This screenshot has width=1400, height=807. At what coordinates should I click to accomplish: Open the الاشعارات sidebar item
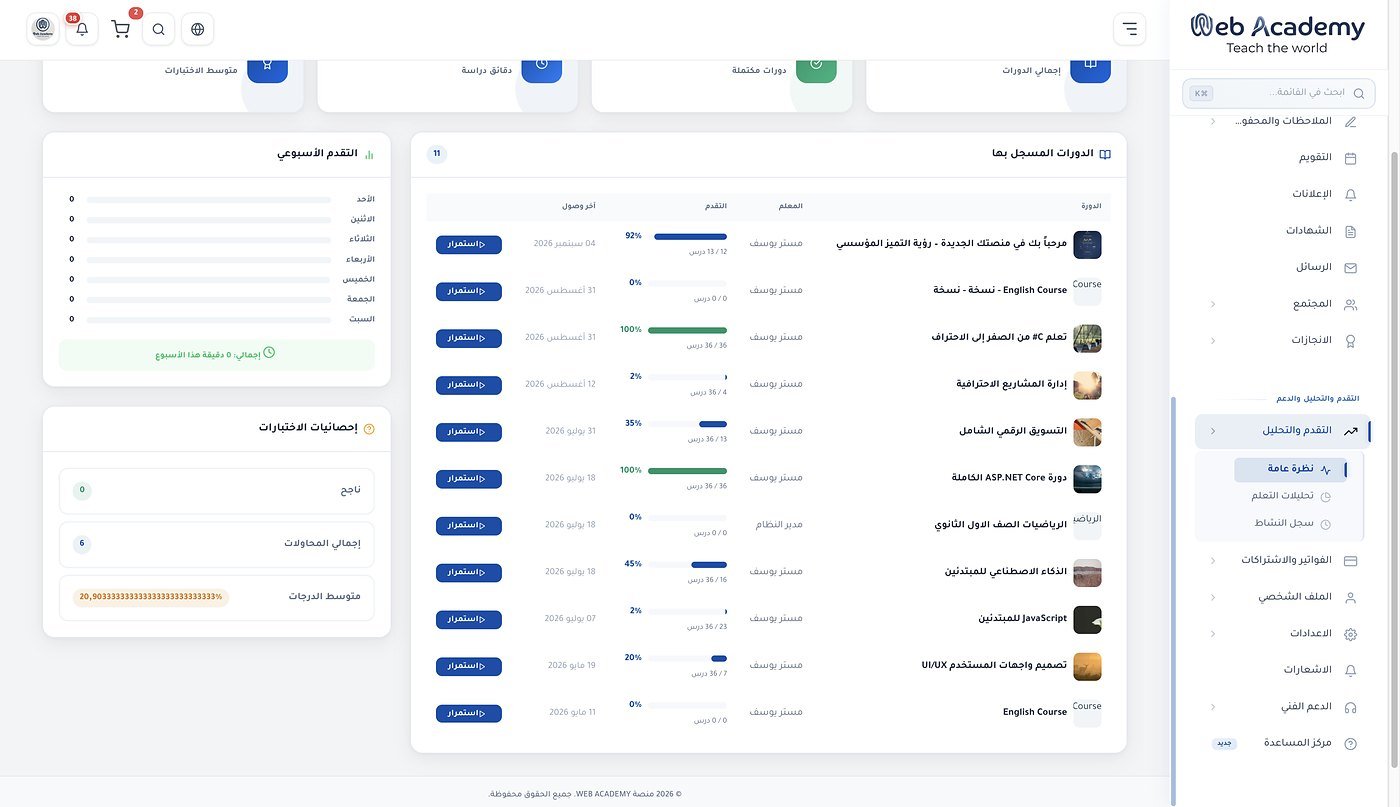coord(1283,670)
